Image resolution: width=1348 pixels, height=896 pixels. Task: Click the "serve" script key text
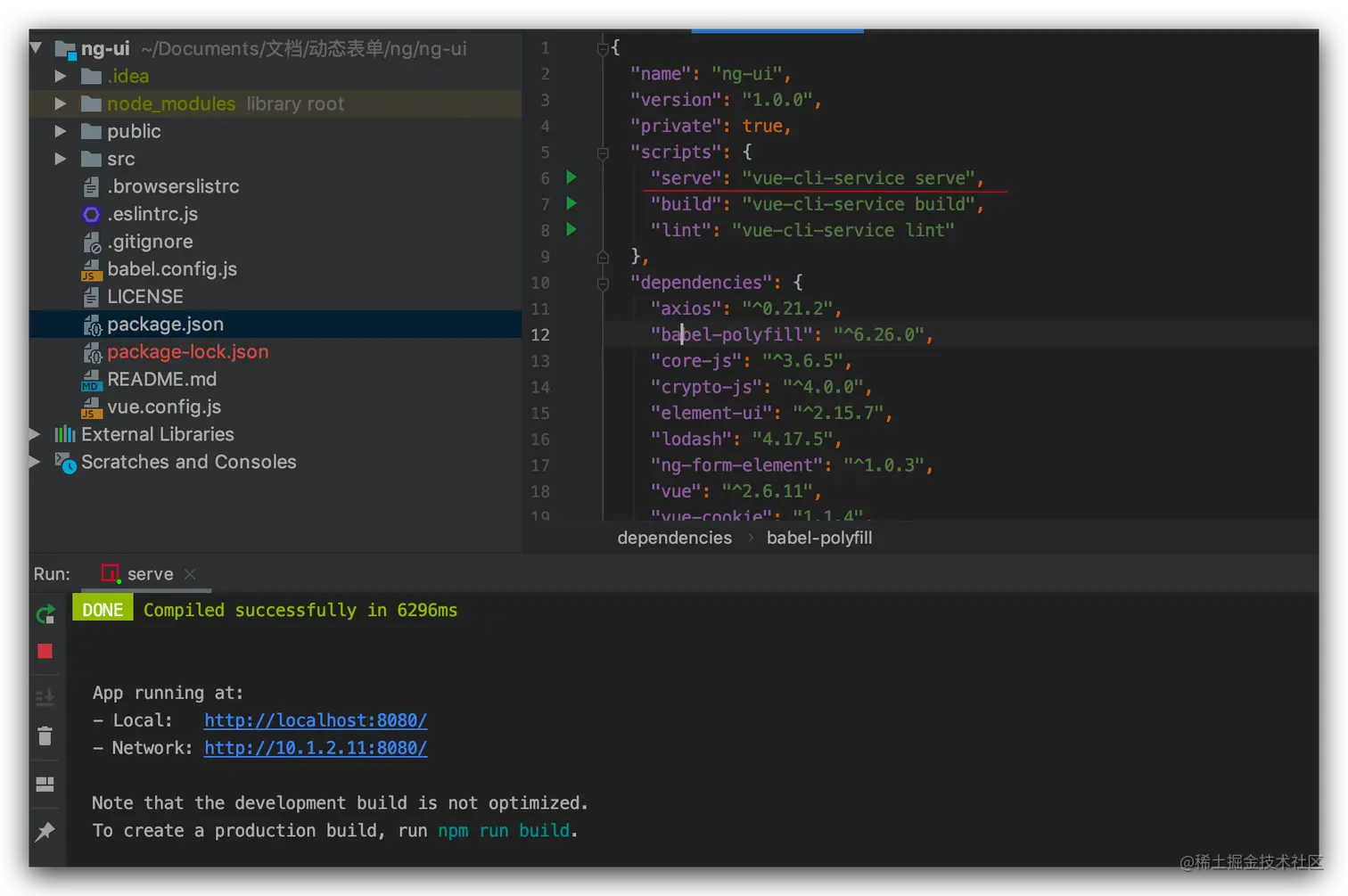[x=686, y=178]
